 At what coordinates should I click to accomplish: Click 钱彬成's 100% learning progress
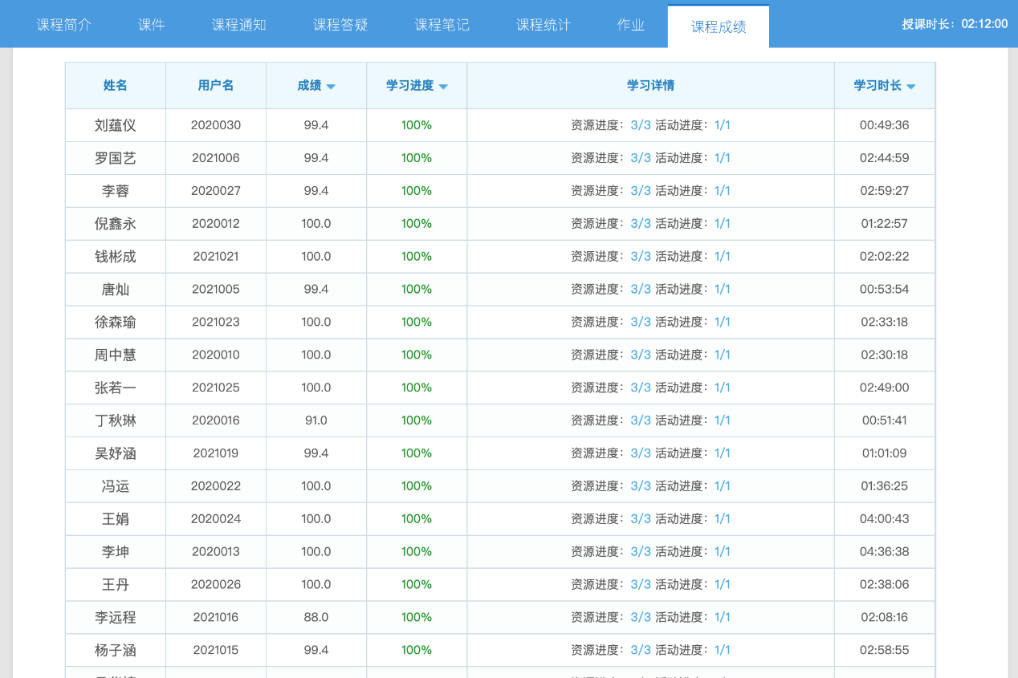click(x=416, y=256)
